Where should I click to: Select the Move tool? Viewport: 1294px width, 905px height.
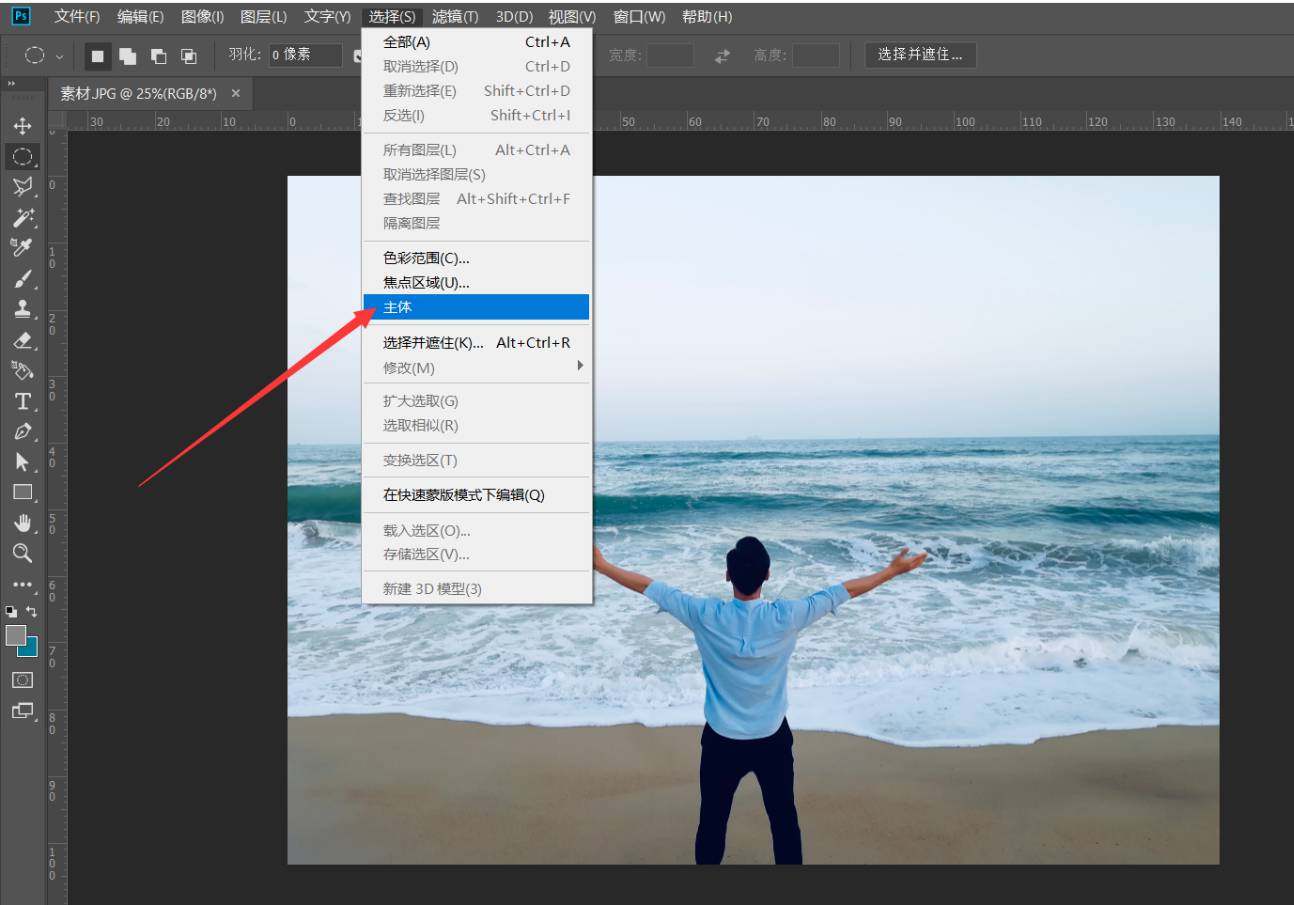tap(23, 126)
